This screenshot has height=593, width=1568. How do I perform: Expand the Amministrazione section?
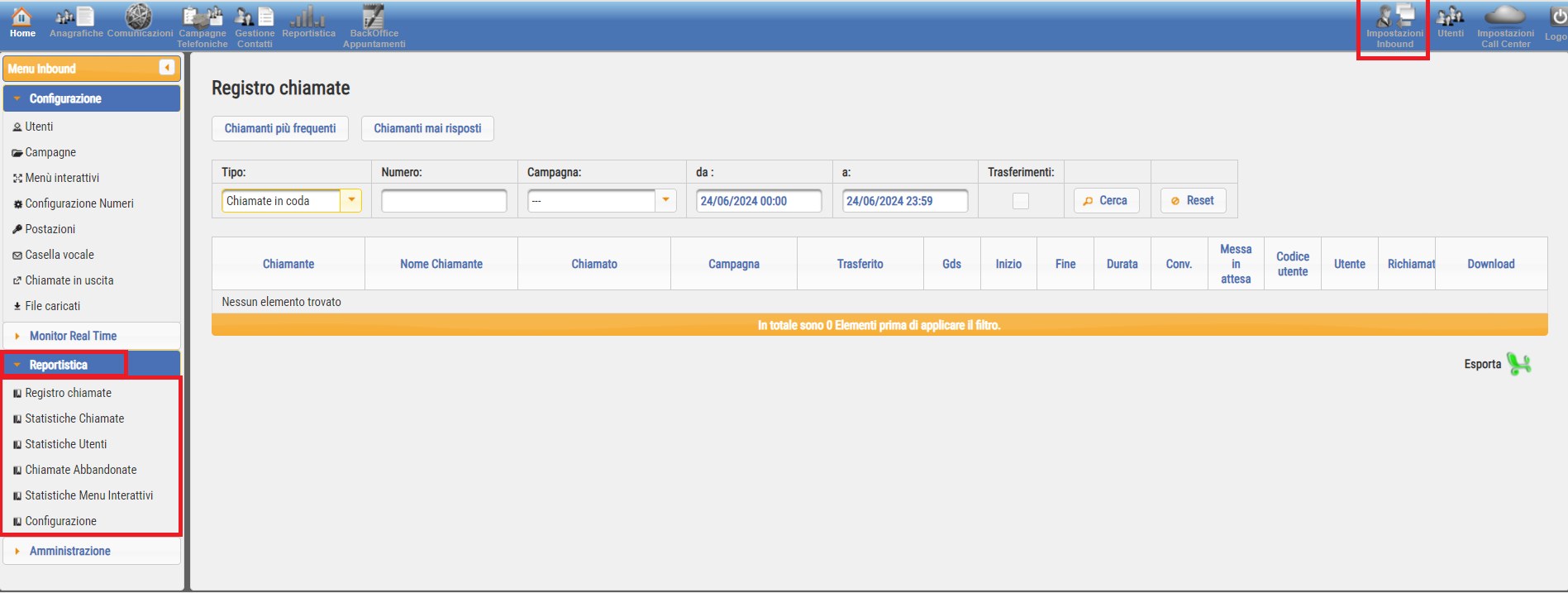tap(69, 551)
